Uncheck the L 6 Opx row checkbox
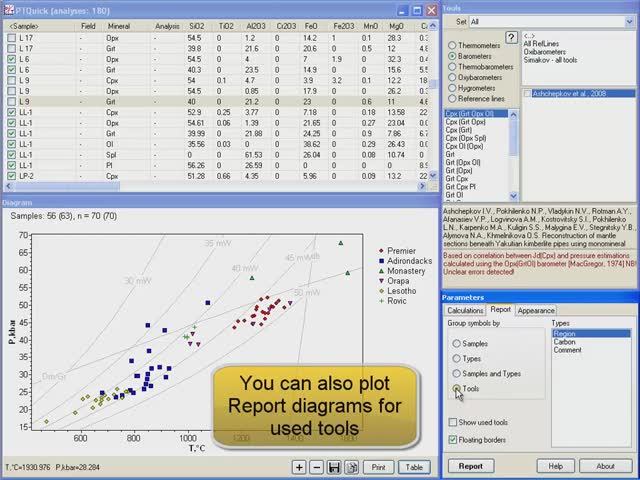Viewport: 640px width, 480px height. [x=11, y=59]
